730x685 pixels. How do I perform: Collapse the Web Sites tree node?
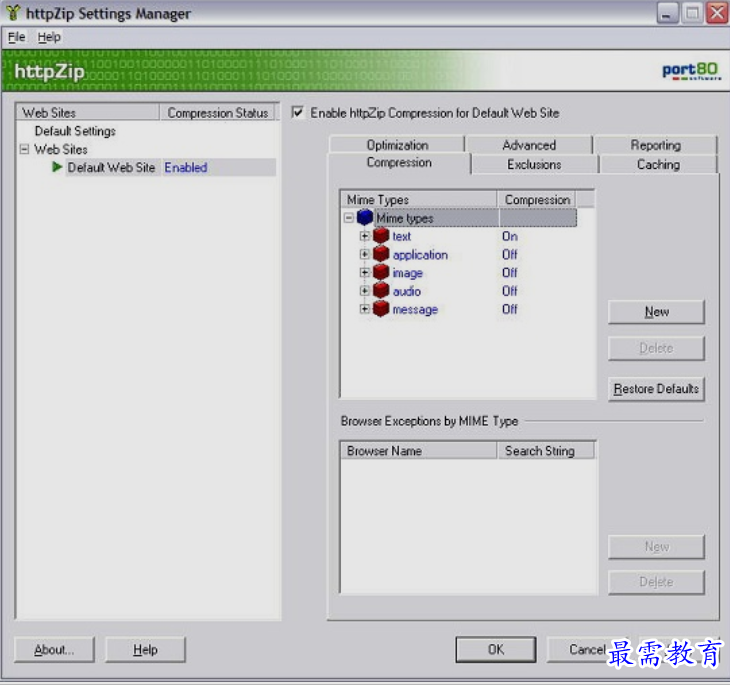[24, 149]
